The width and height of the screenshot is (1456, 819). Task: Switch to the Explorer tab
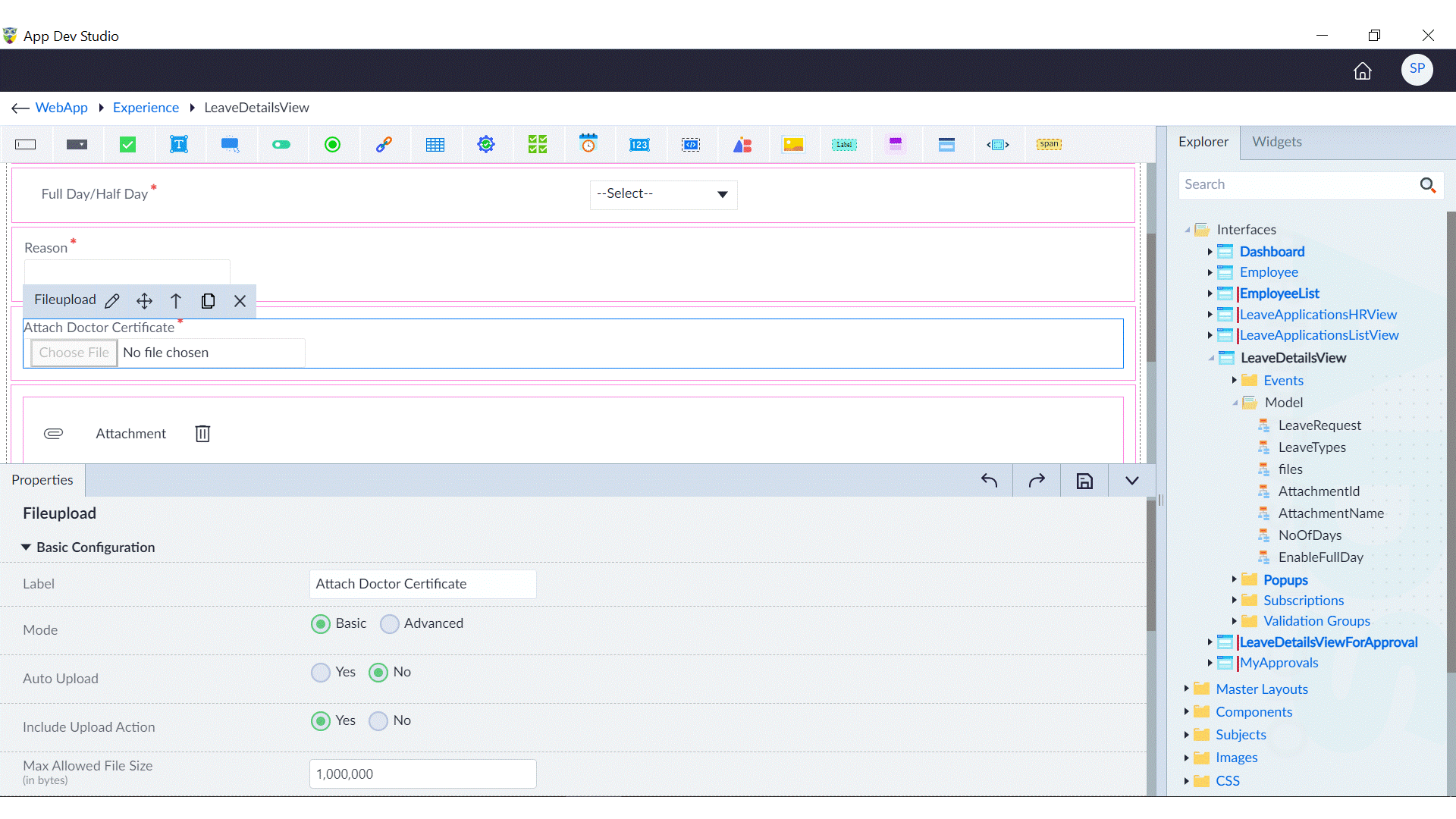[1203, 142]
